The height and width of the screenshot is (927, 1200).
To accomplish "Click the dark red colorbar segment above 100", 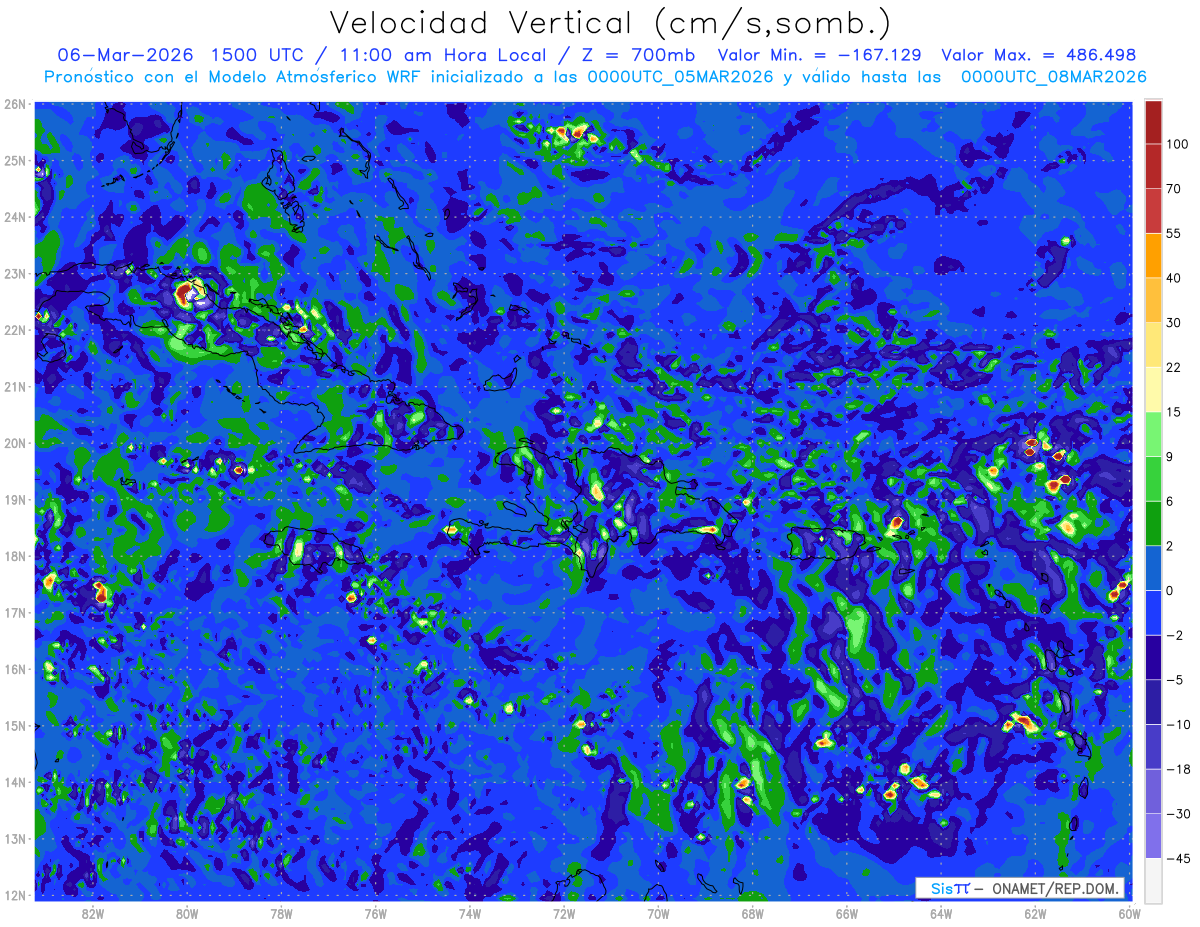I will tap(1153, 122).
